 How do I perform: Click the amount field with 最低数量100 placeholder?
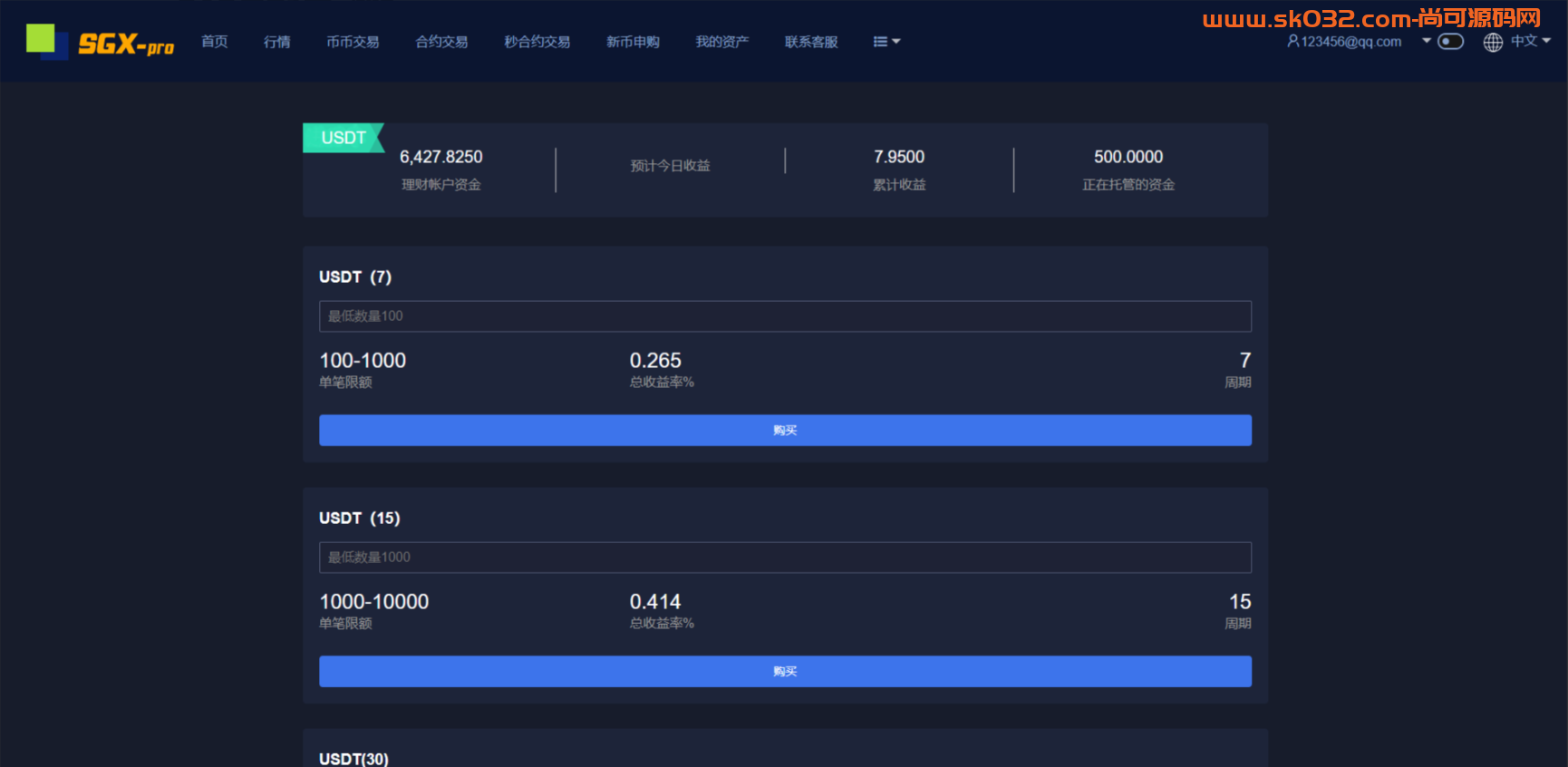tap(785, 316)
